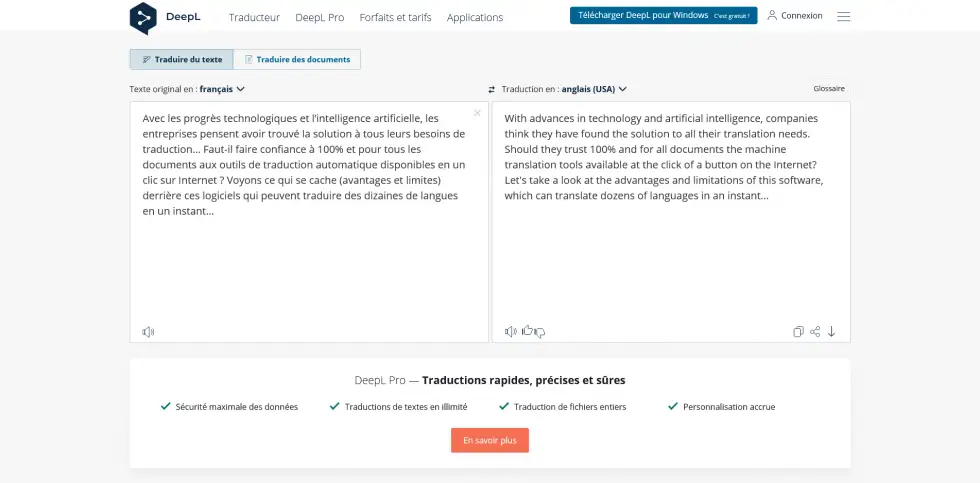
Task: Listen to the English translation audio
Action: tap(511, 332)
